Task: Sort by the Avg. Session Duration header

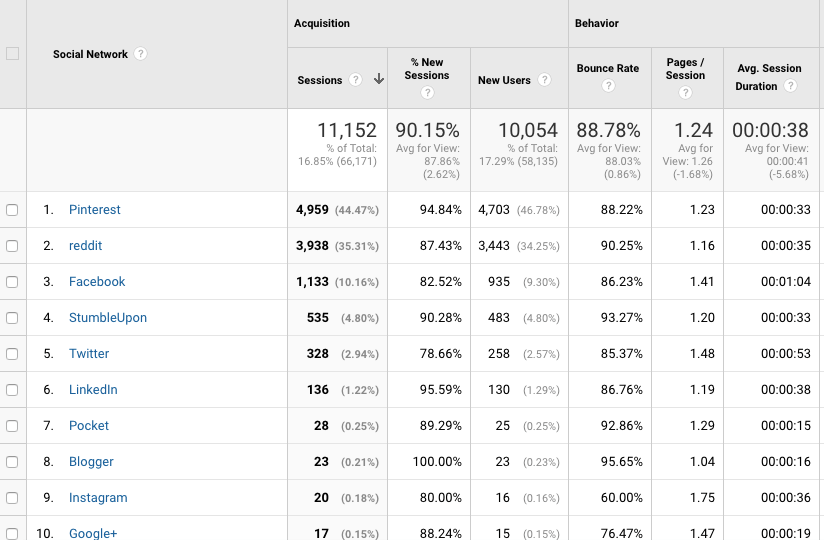Action: (x=769, y=77)
